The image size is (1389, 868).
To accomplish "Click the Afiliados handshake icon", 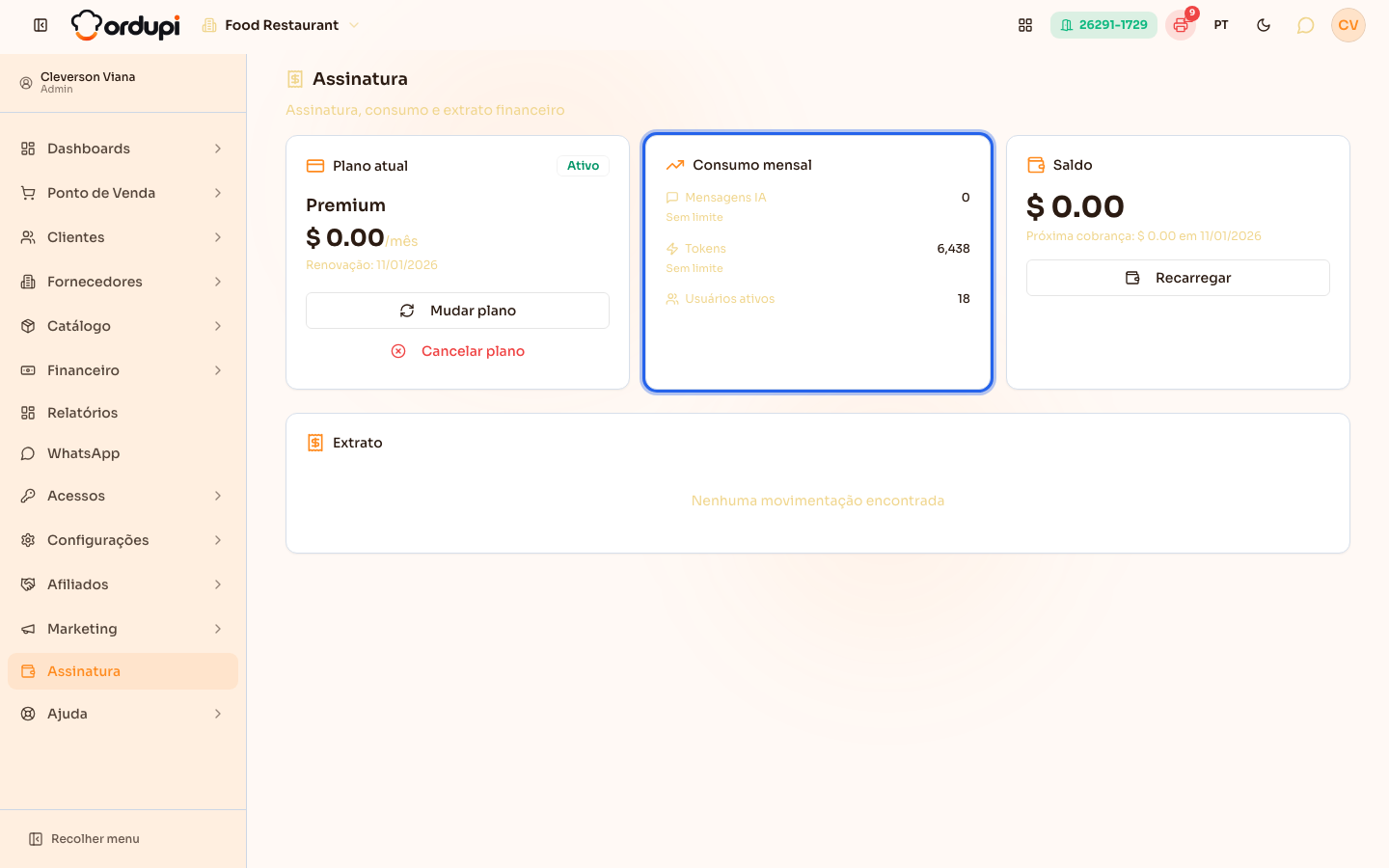I will pyautogui.click(x=28, y=584).
